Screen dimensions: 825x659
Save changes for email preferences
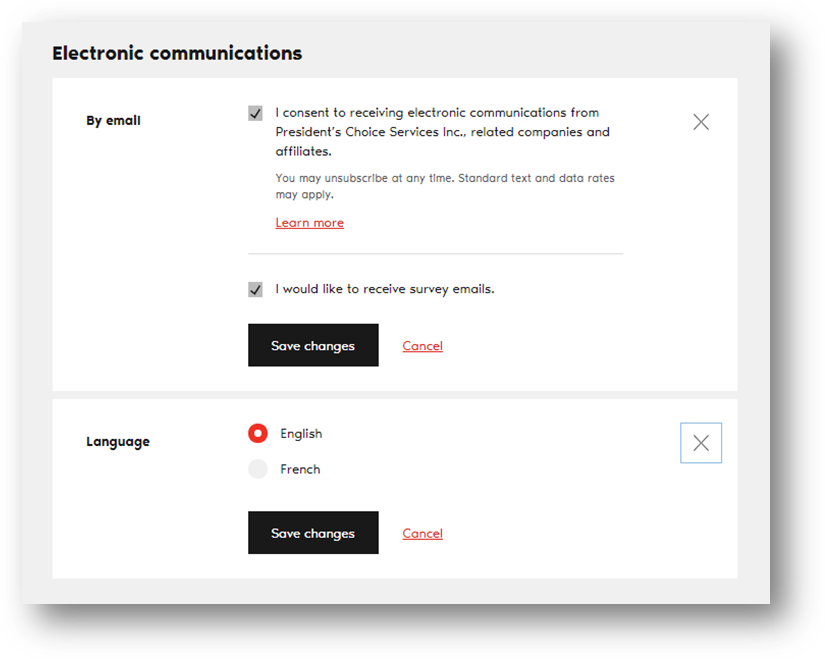click(x=313, y=344)
